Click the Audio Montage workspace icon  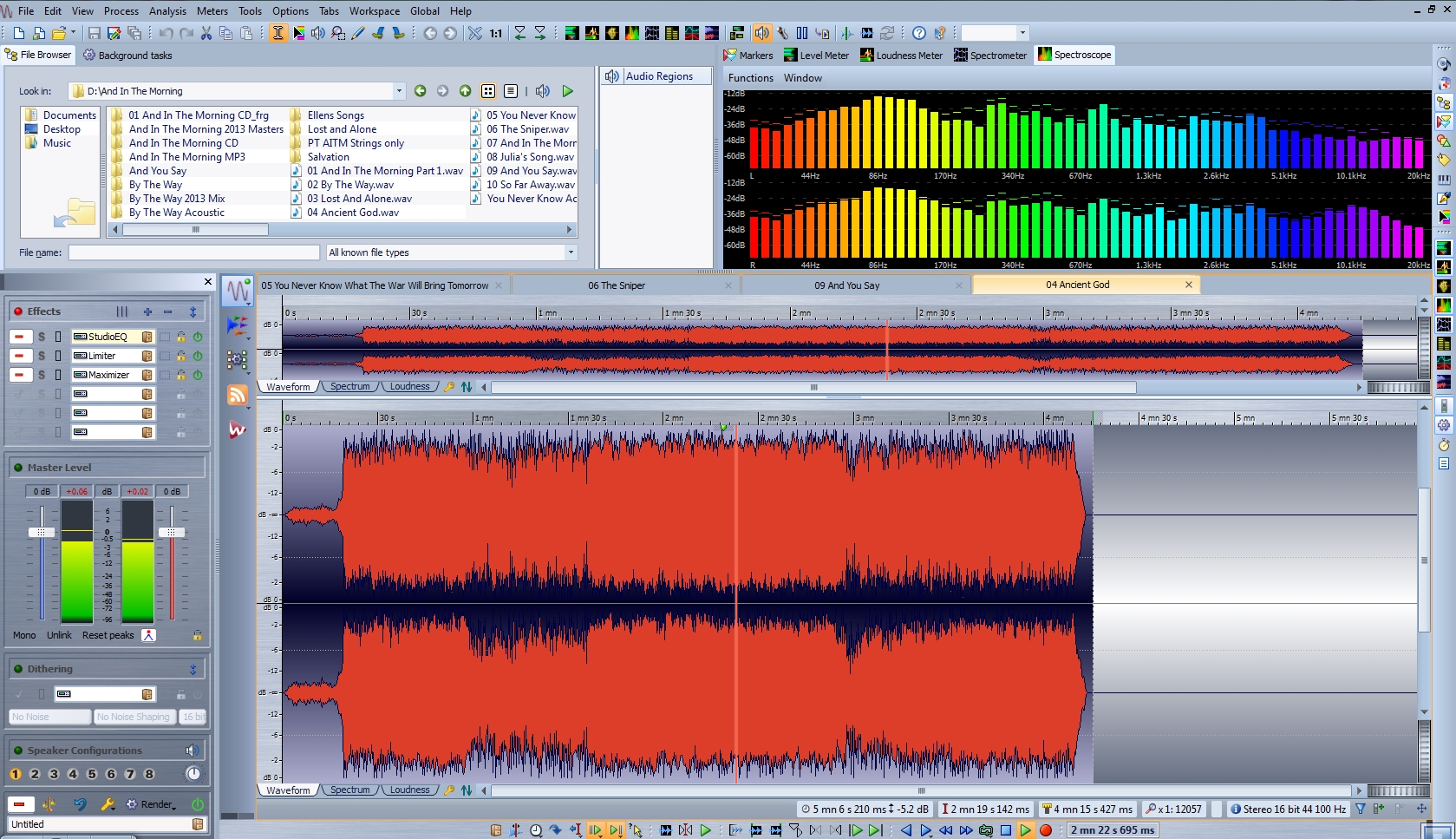(x=238, y=326)
